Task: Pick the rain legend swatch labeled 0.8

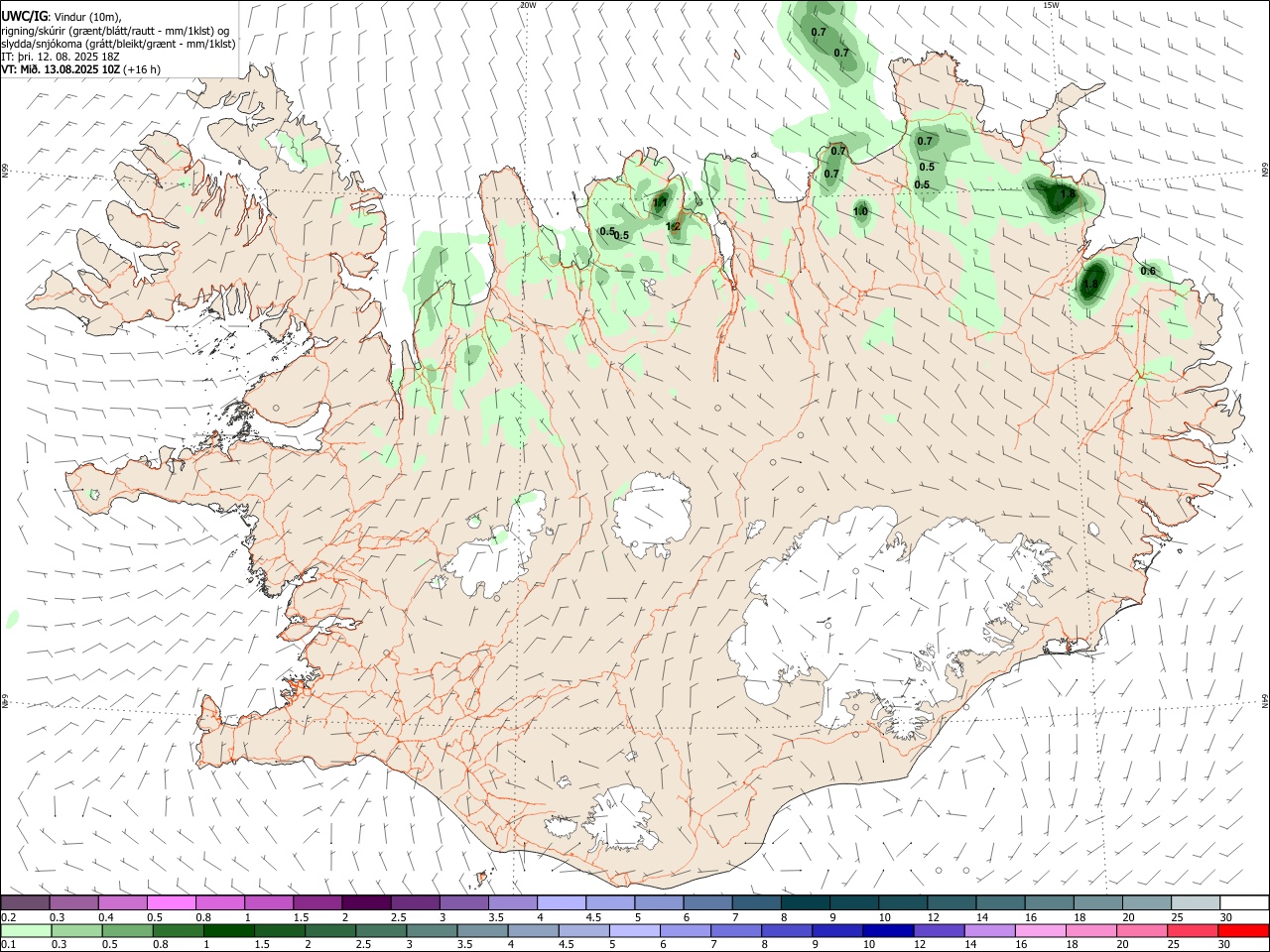Action: [x=178, y=930]
